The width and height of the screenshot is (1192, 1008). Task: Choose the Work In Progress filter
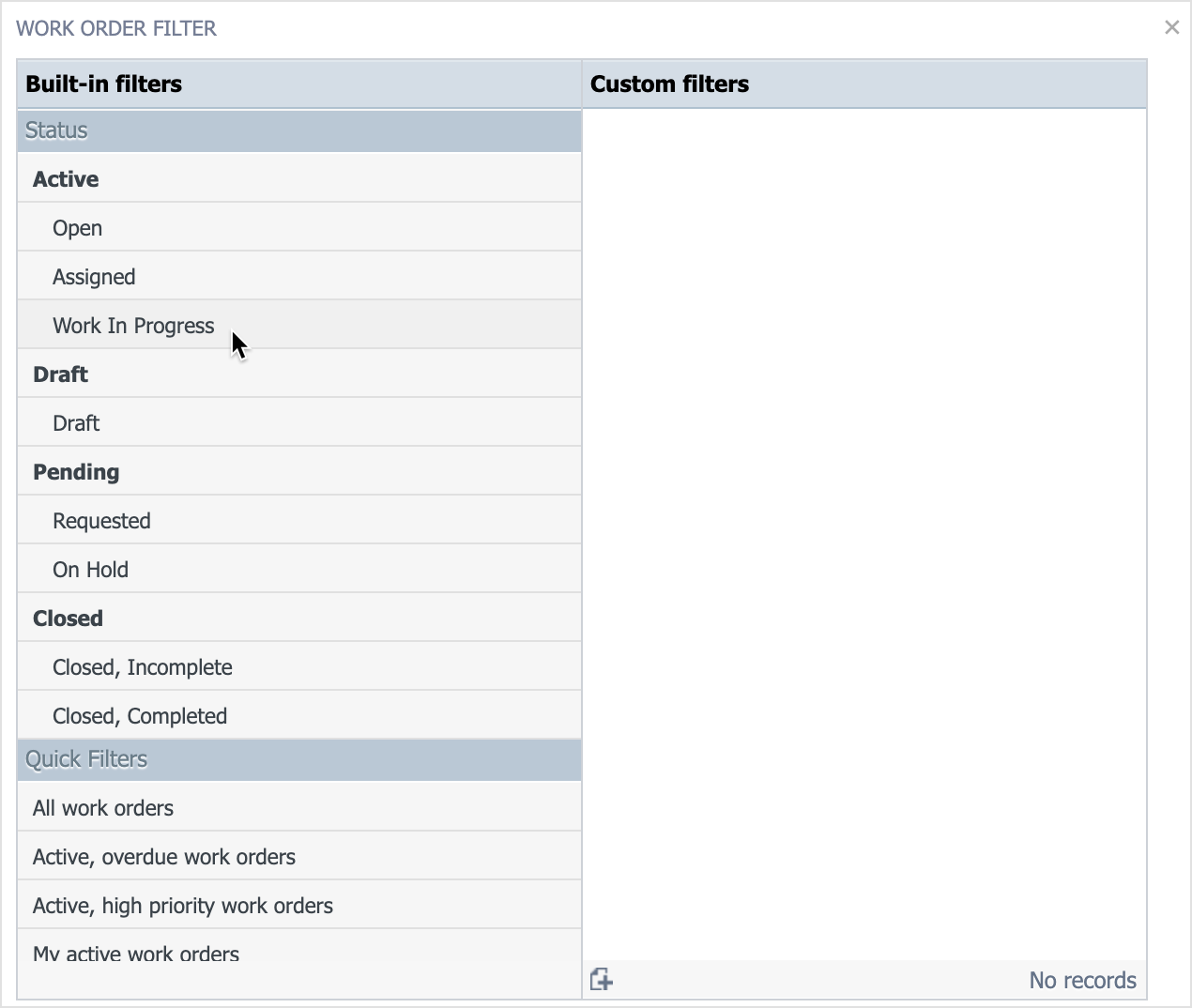pos(299,325)
